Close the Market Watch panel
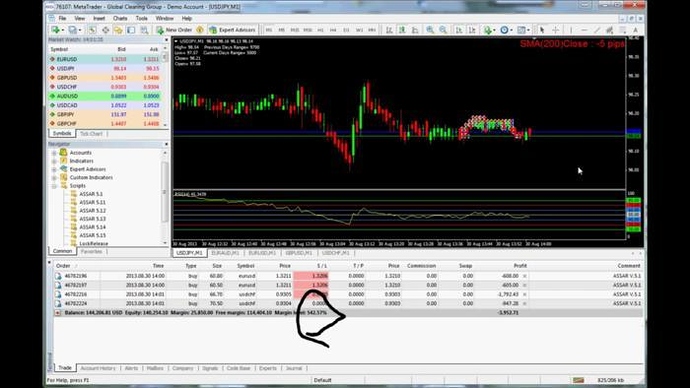 pos(166,40)
